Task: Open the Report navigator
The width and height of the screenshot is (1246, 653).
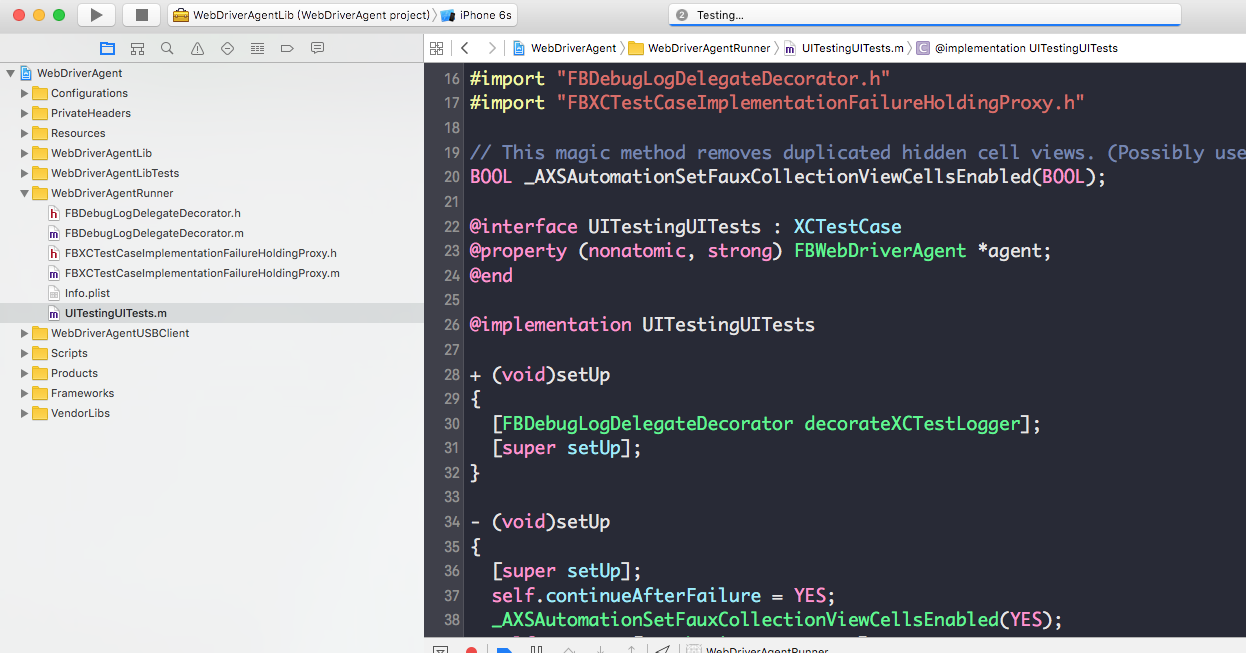Action: [317, 48]
